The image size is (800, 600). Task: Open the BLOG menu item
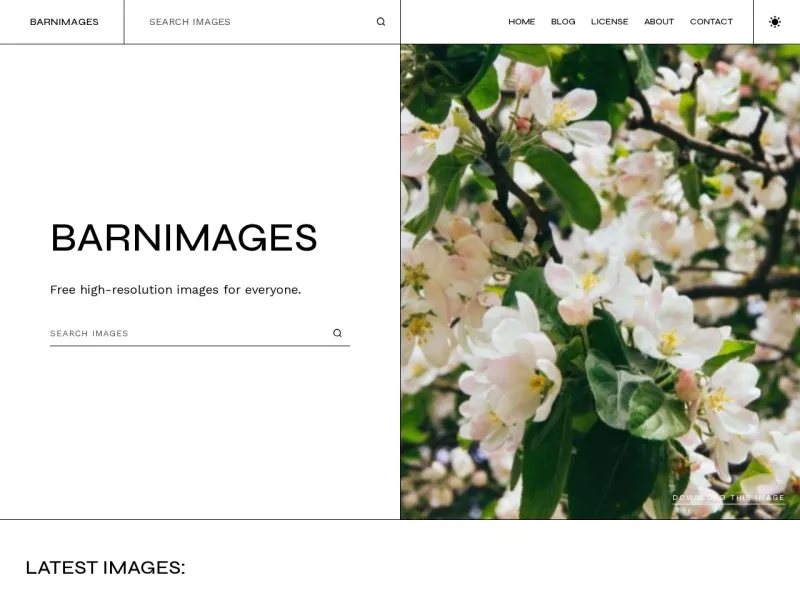563,21
